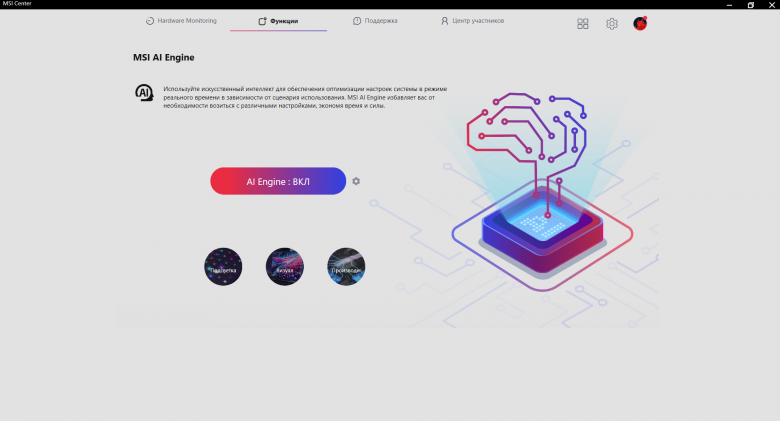
Task: Click the MSI AI Engine heading
Action: (164, 57)
